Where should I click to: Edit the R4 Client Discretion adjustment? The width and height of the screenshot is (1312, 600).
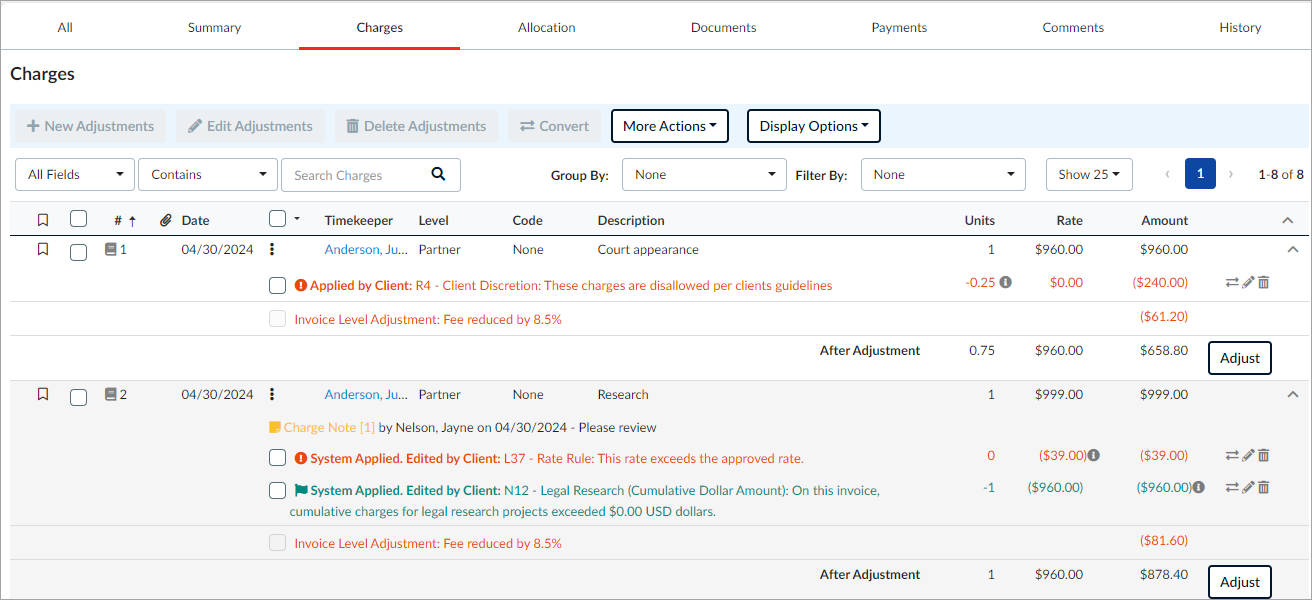(1248, 283)
